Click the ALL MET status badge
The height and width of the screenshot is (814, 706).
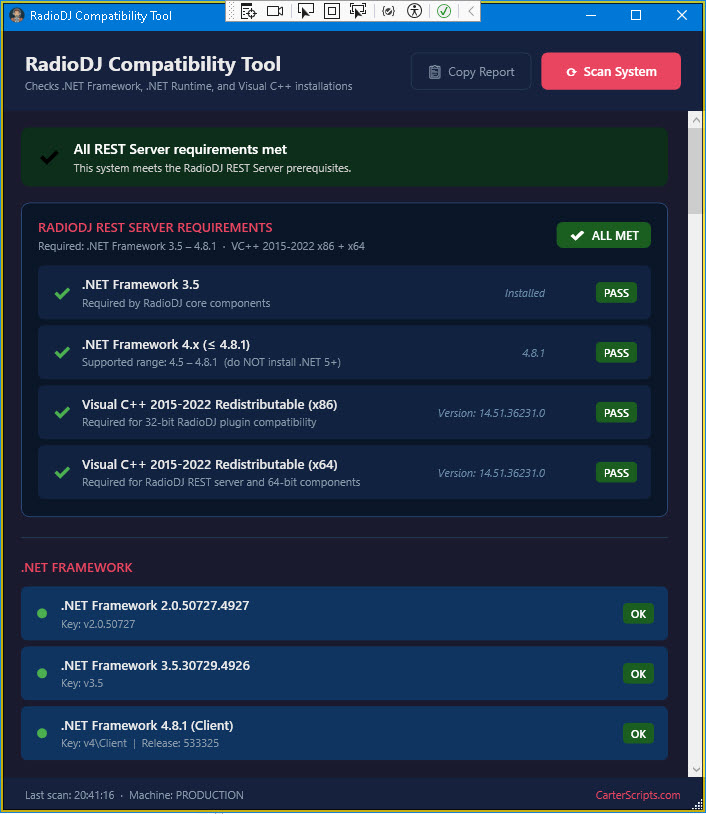click(603, 236)
